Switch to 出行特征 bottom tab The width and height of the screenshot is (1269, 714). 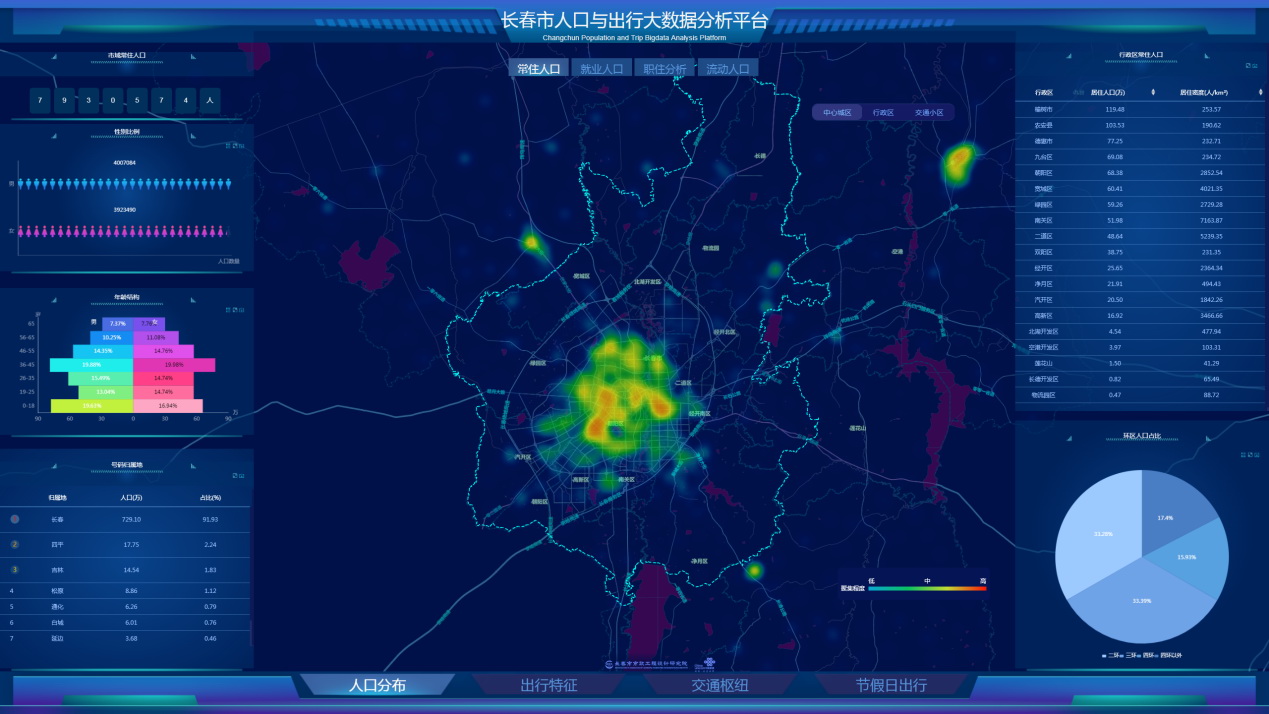pos(549,686)
